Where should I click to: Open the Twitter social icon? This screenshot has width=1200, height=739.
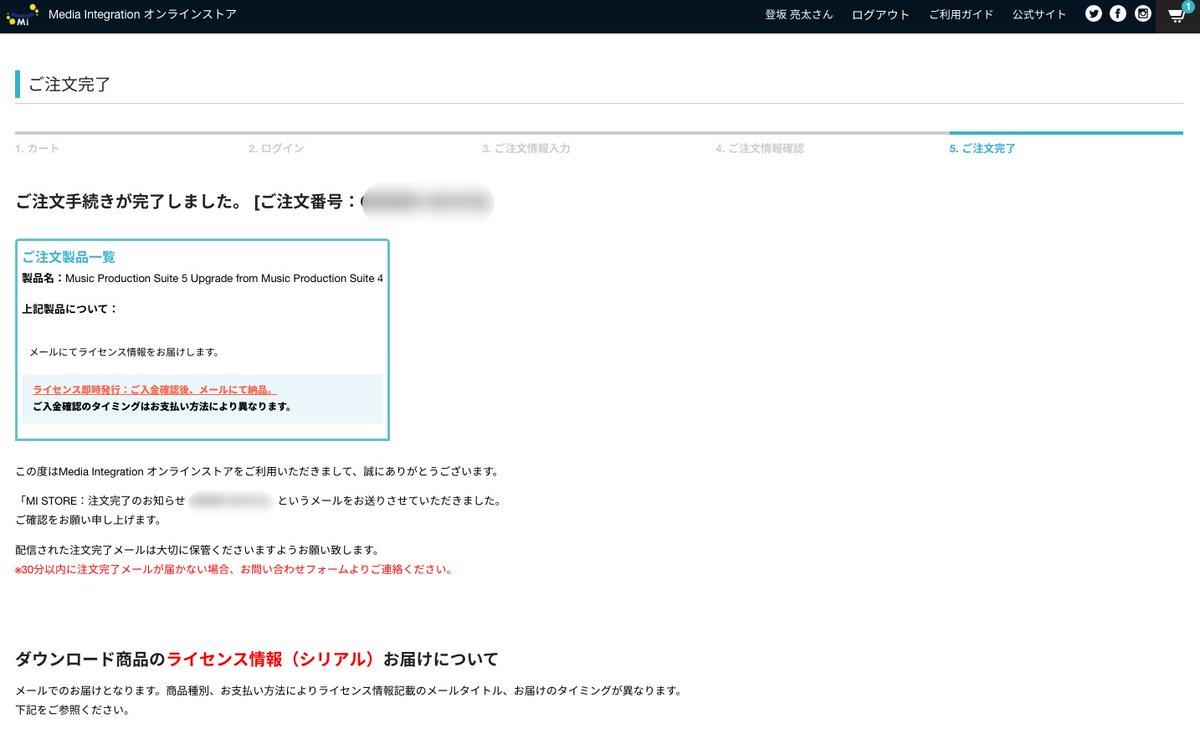coord(1093,14)
